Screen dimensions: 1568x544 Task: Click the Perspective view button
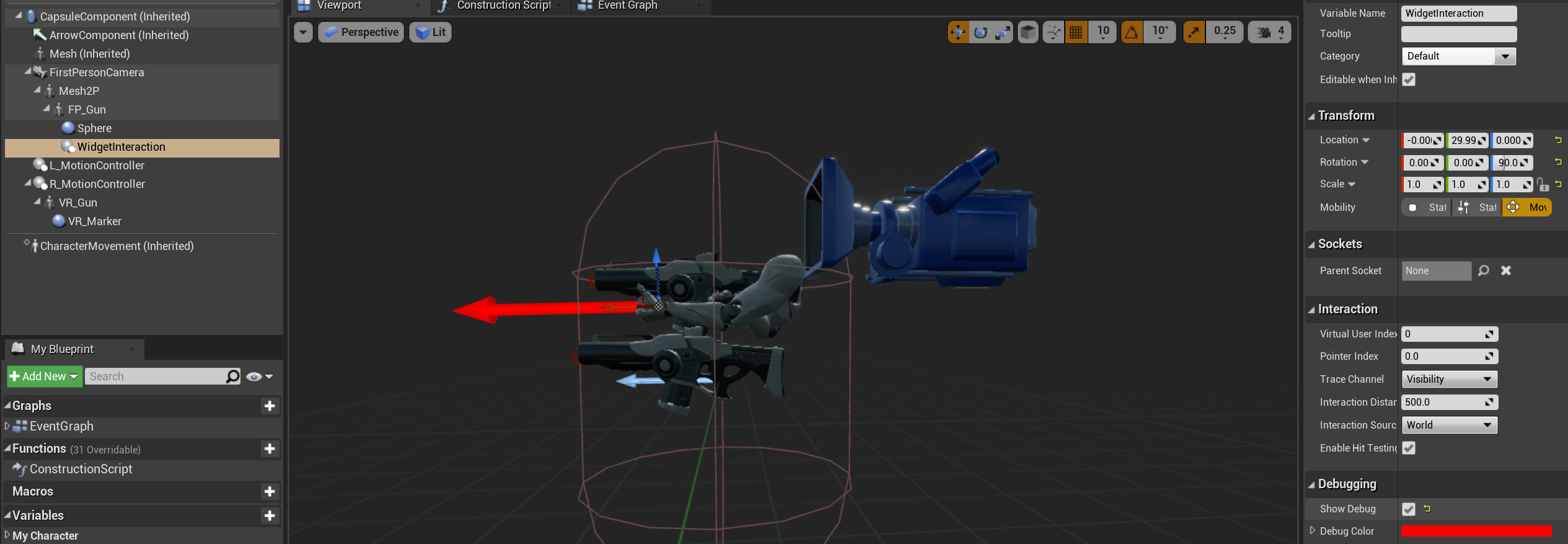tap(361, 32)
